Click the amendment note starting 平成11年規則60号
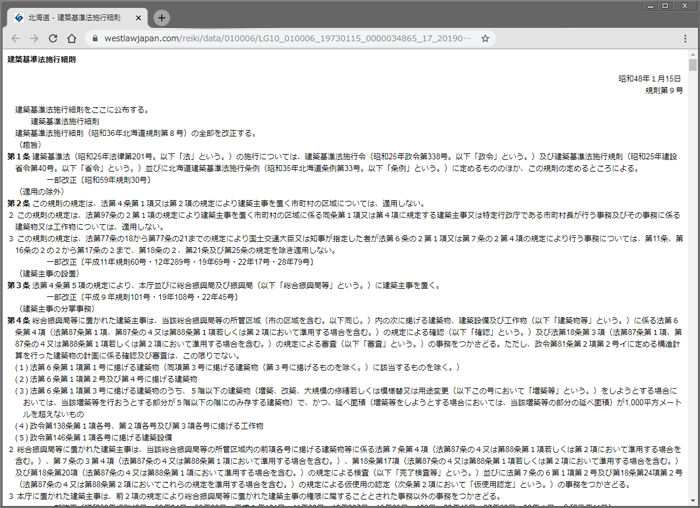 pos(179,262)
